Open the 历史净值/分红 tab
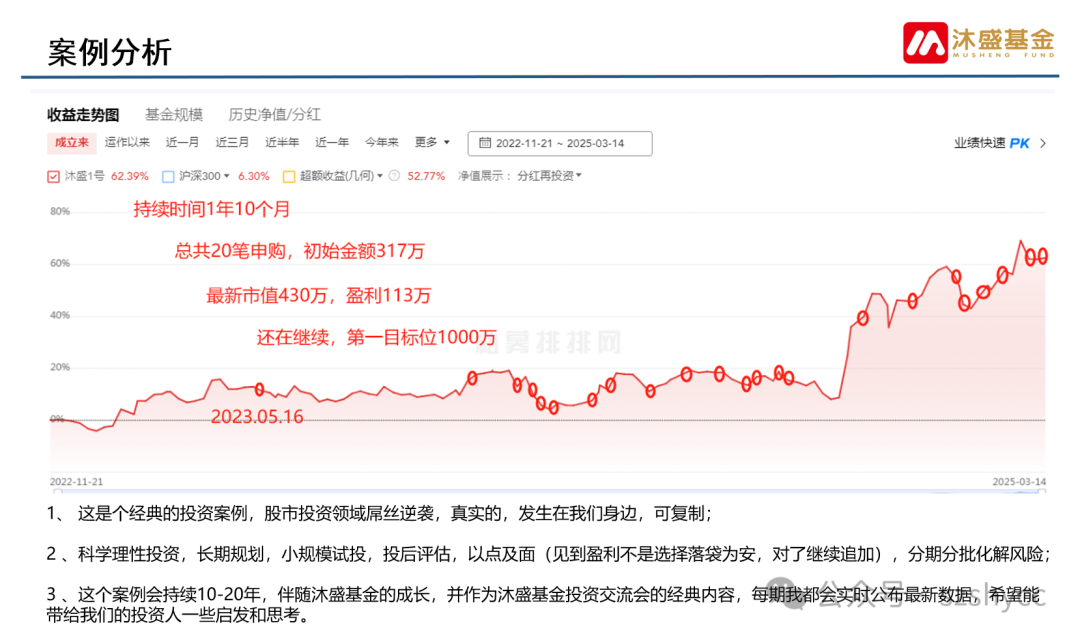The image size is (1080, 638). (272, 114)
